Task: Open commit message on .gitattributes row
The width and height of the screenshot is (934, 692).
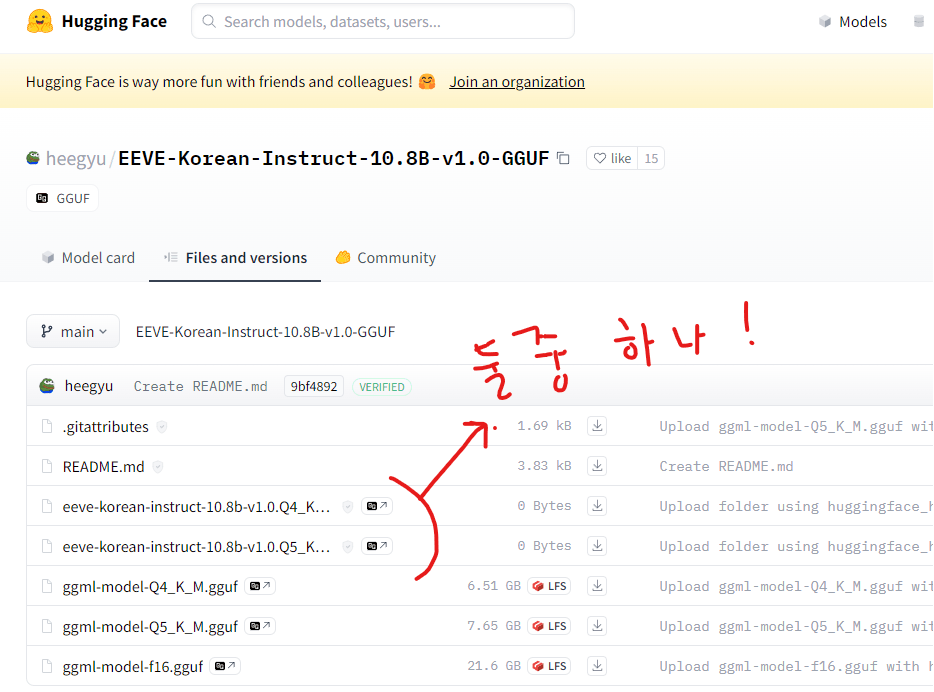Action: tap(796, 426)
